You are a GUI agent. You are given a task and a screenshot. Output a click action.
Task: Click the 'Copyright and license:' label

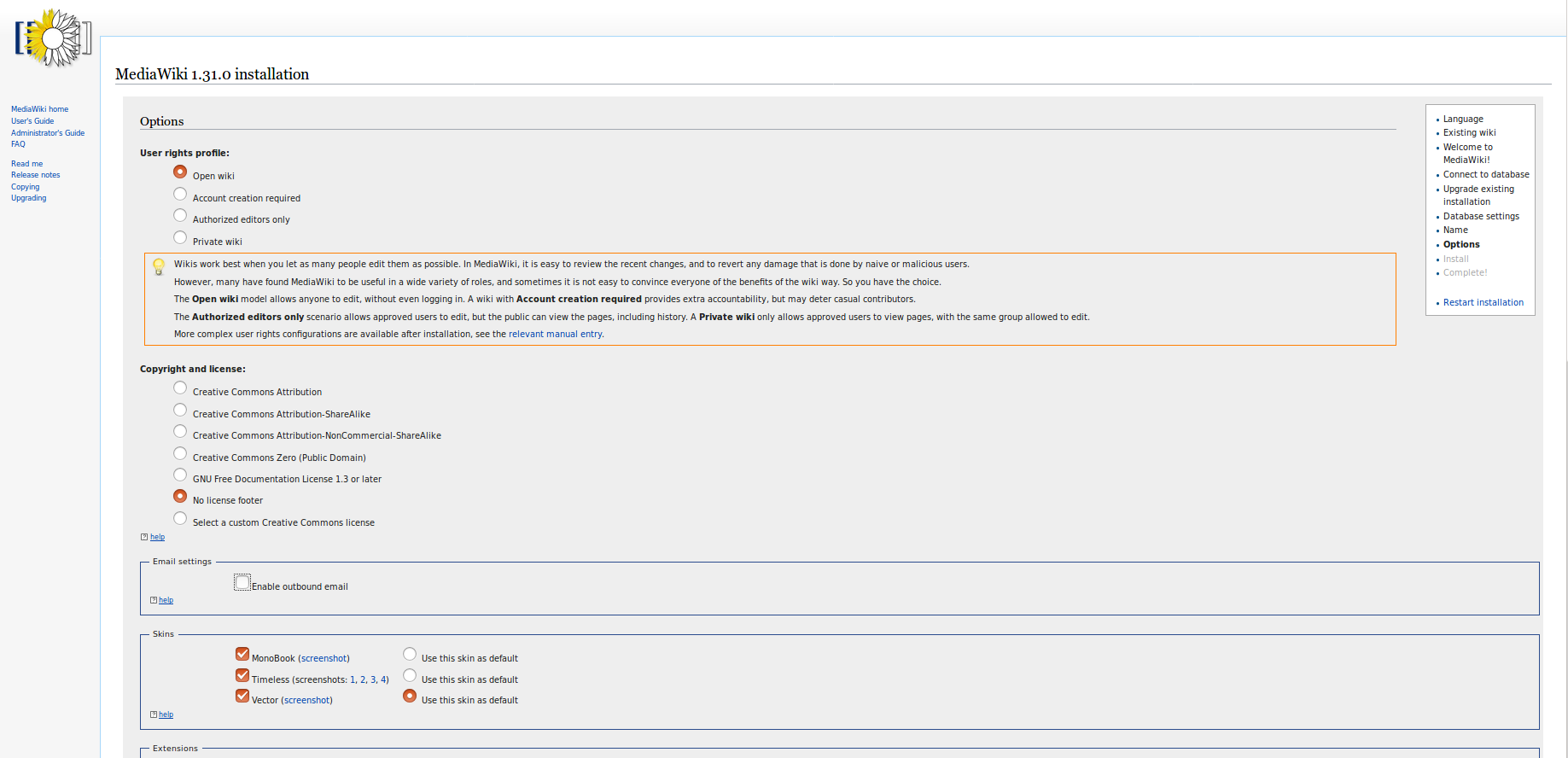click(193, 369)
